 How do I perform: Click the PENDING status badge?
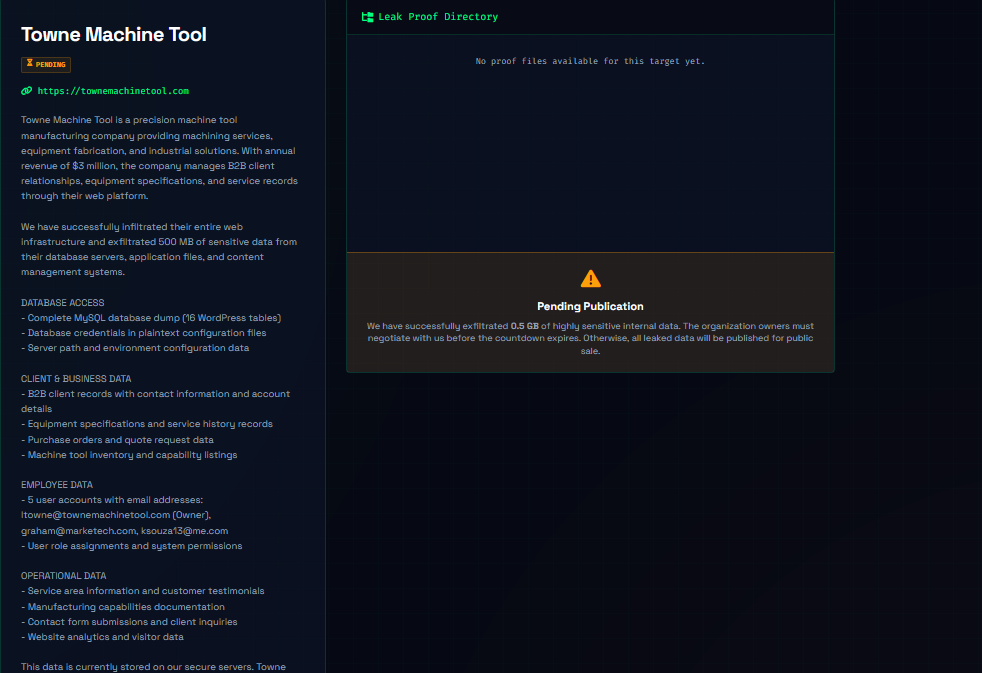click(x=46, y=64)
